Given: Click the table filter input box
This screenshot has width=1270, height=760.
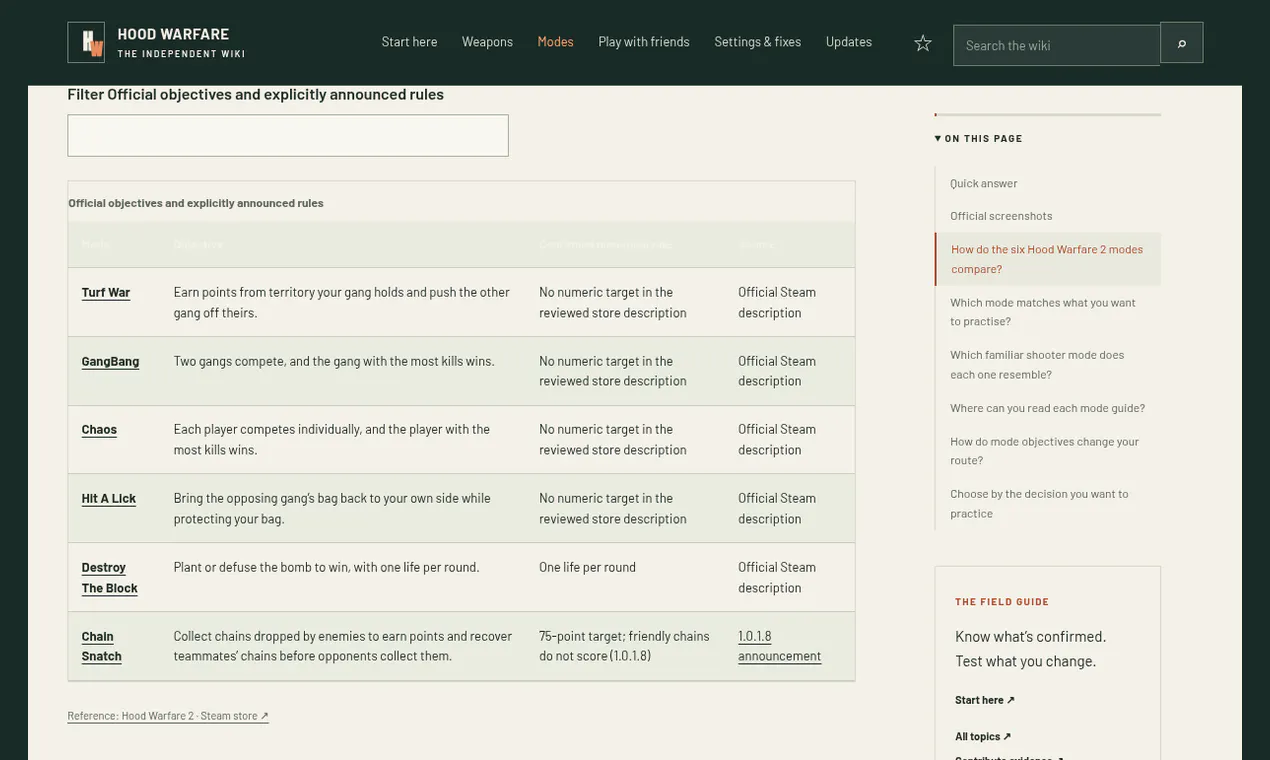Looking at the screenshot, I should click(288, 136).
